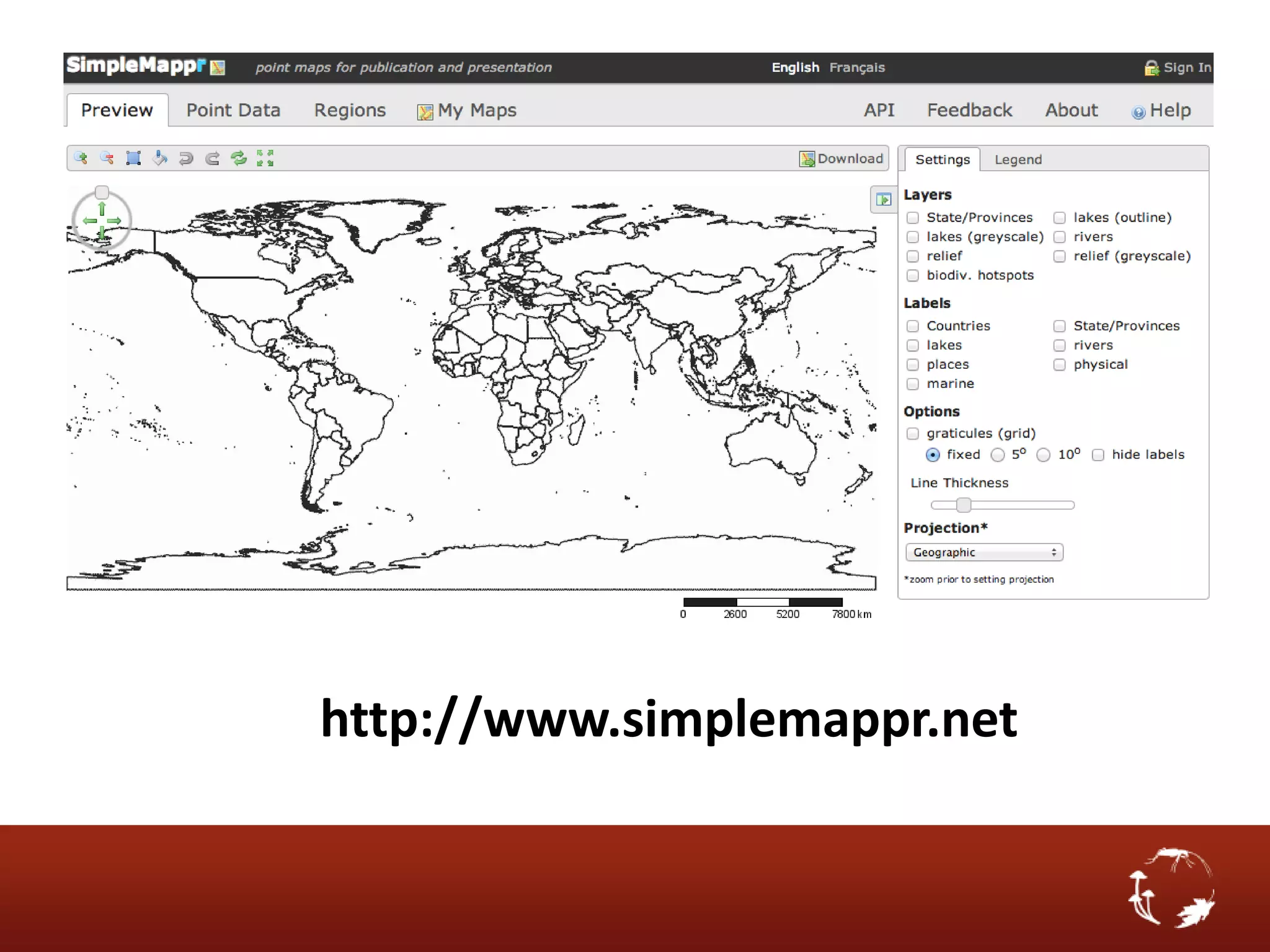Click the green expand-arrows rebuild icon
Screen dimensions: 1270x952
pyautogui.click(x=265, y=158)
